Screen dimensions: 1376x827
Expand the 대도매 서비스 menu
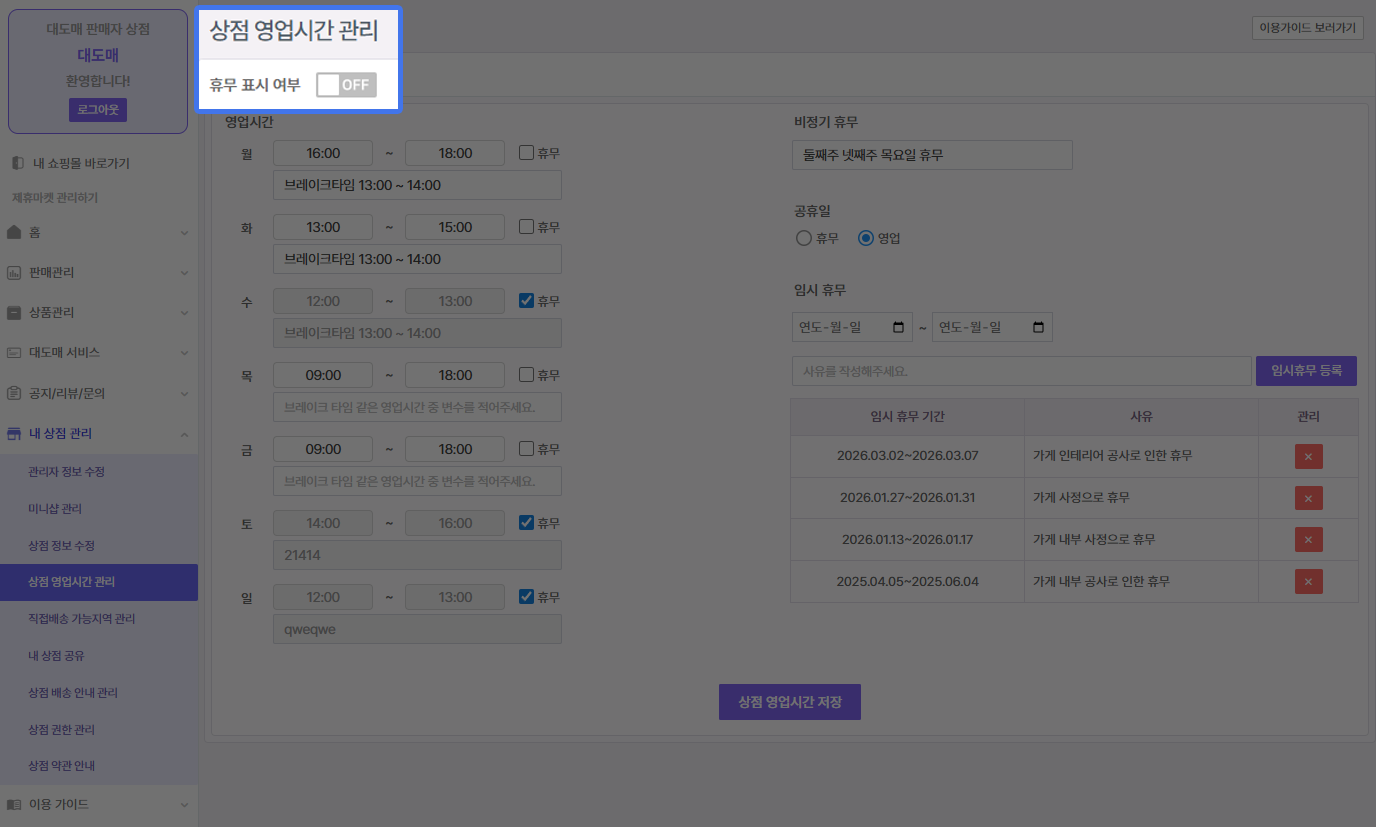coord(184,353)
